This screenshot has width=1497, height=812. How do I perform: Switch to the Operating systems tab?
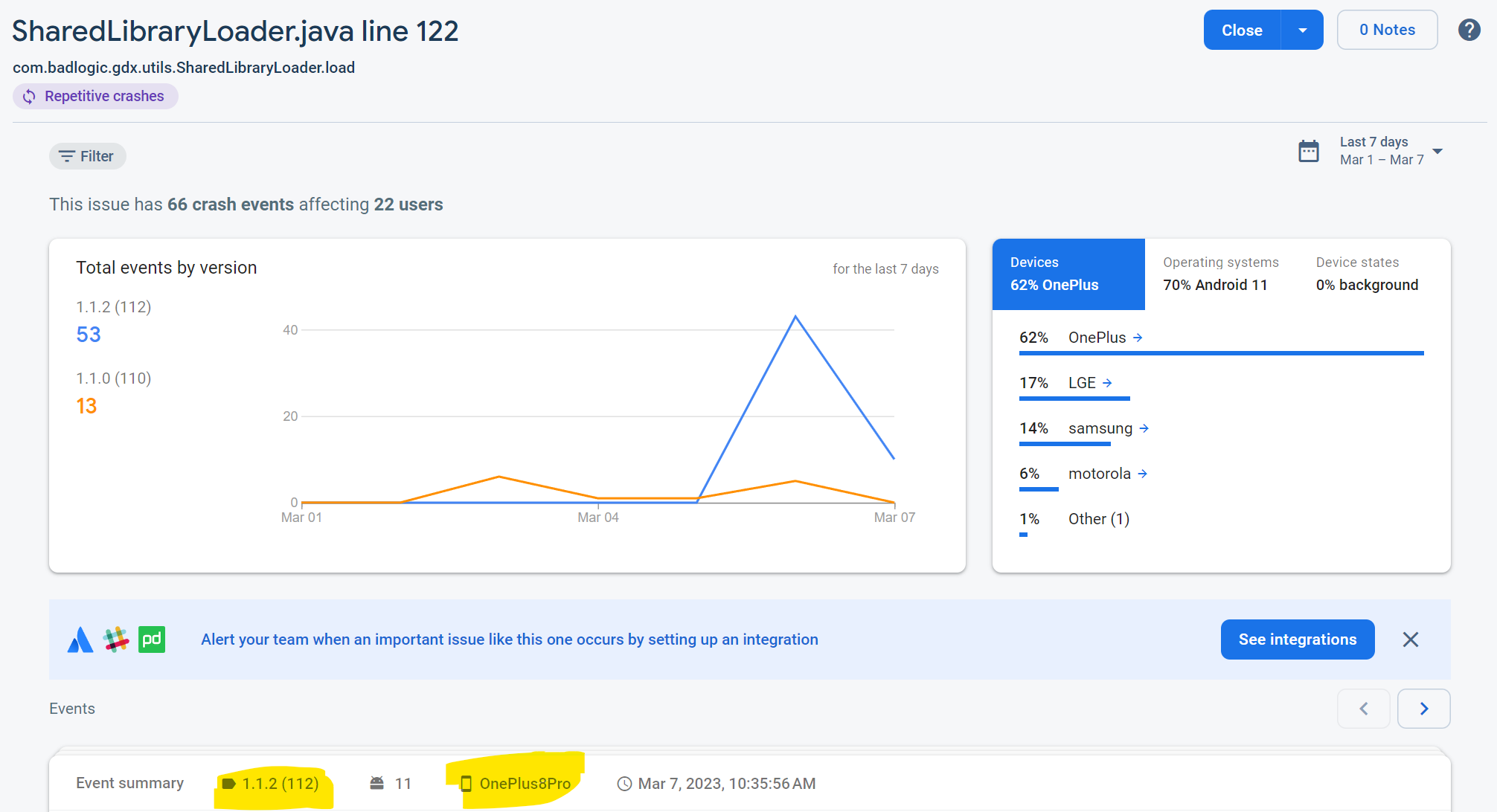click(1220, 274)
